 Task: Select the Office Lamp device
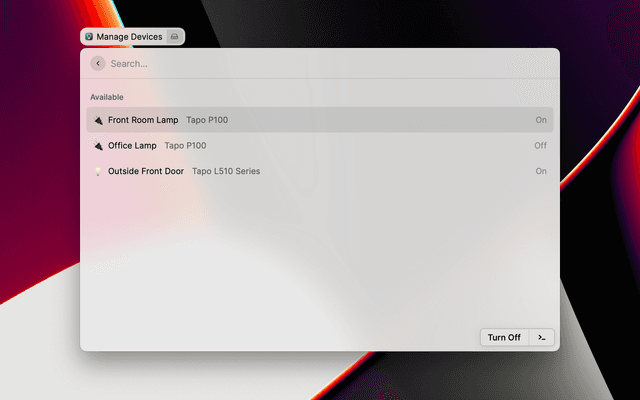point(132,146)
